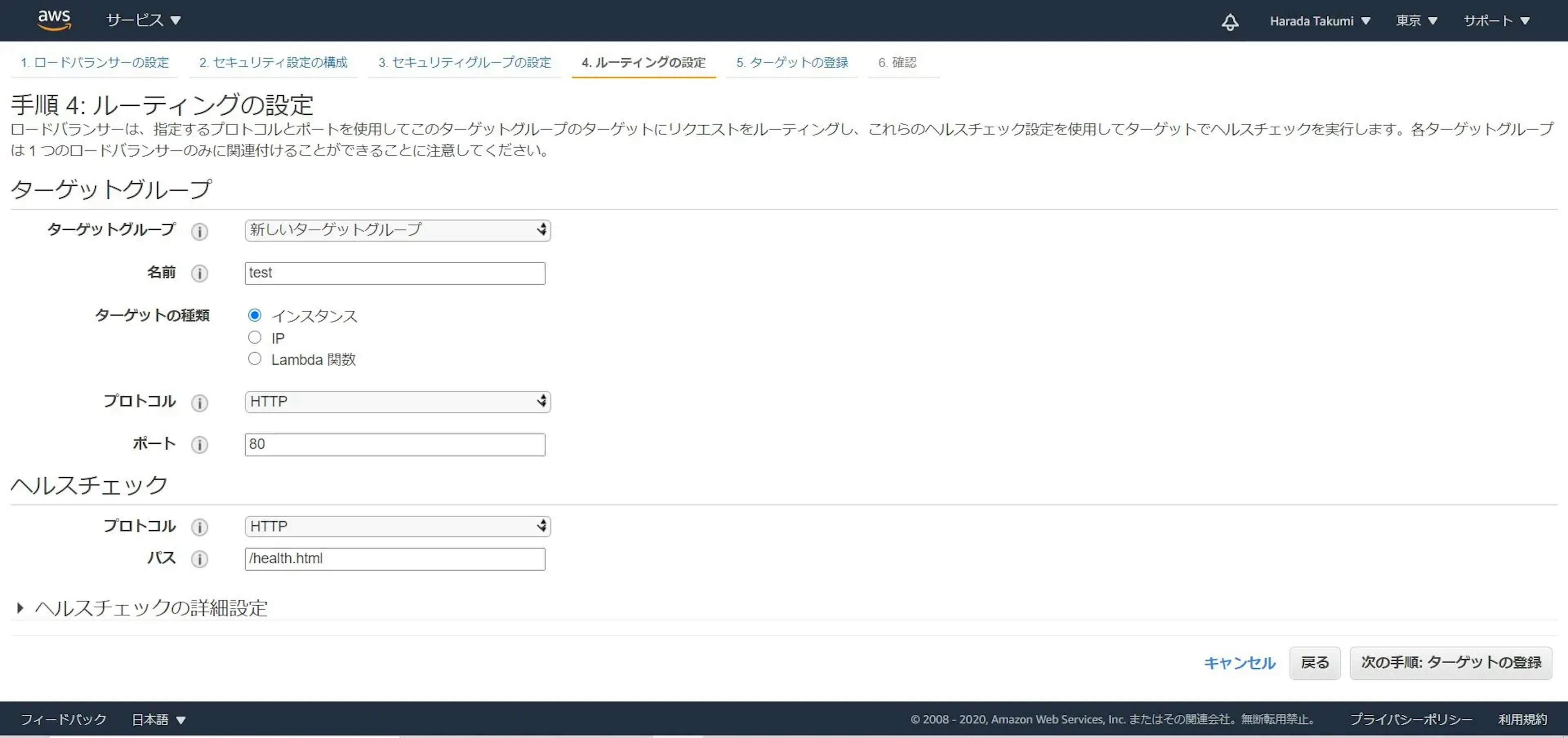Click the AWS logo home icon
Image resolution: width=1568 pixels, height=738 pixels.
tap(54, 20)
